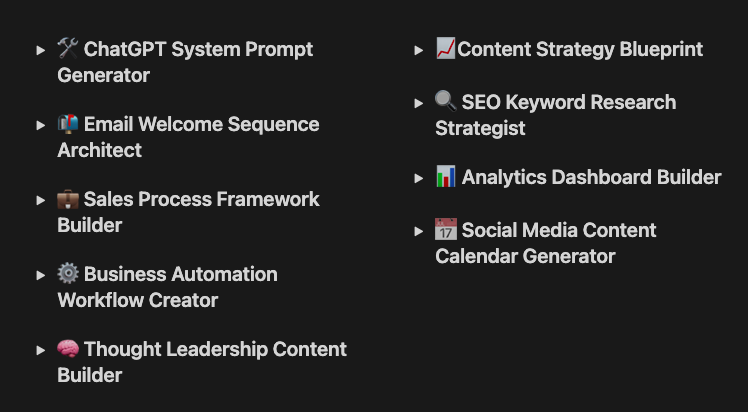The image size is (748, 412).
Task: Select the Content Strategy Blueprint heading text
Action: (580, 50)
